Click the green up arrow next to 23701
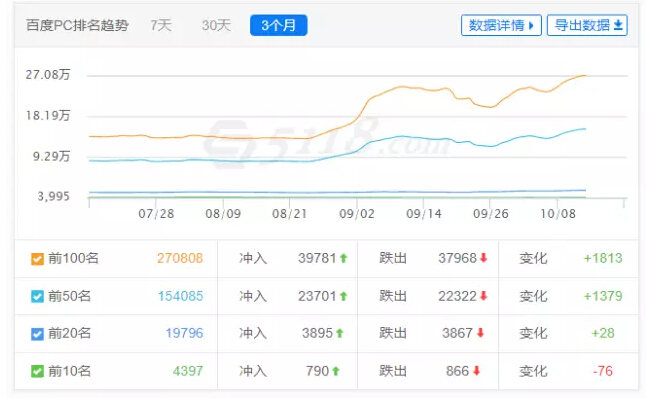Screen dimensions: 659x399 point(343,296)
